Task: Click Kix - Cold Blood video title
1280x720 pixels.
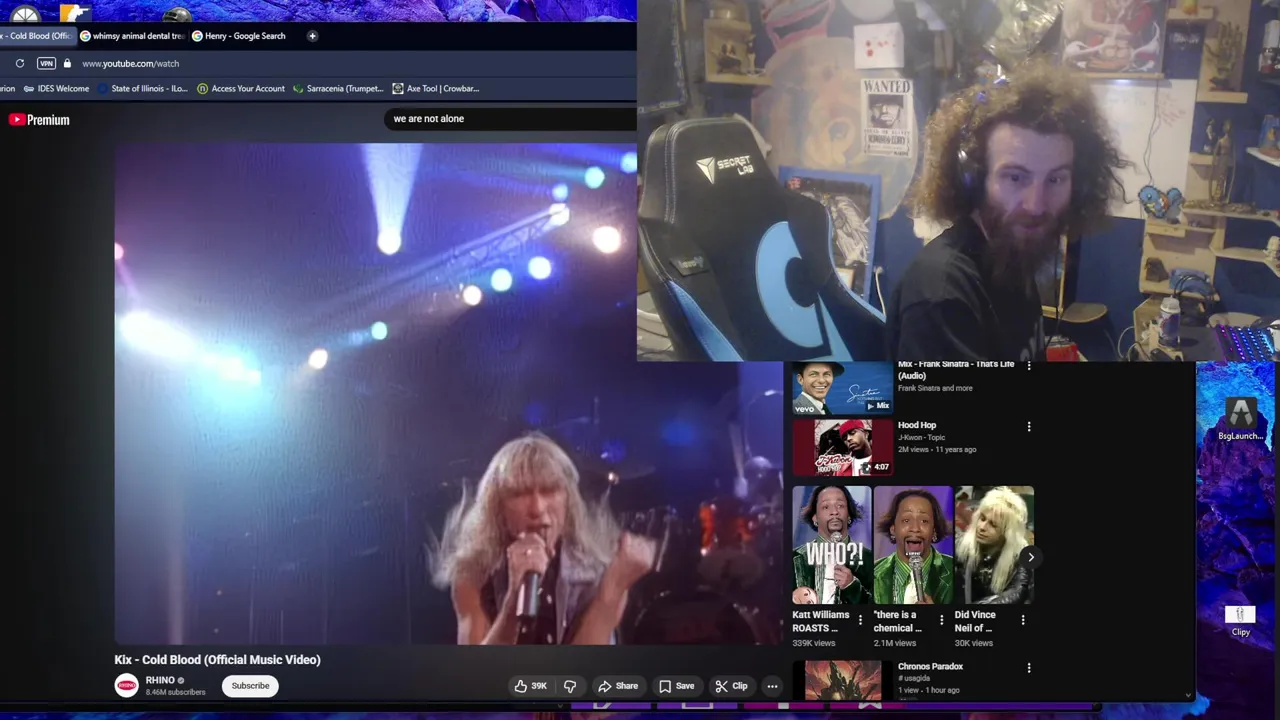Action: (x=217, y=660)
